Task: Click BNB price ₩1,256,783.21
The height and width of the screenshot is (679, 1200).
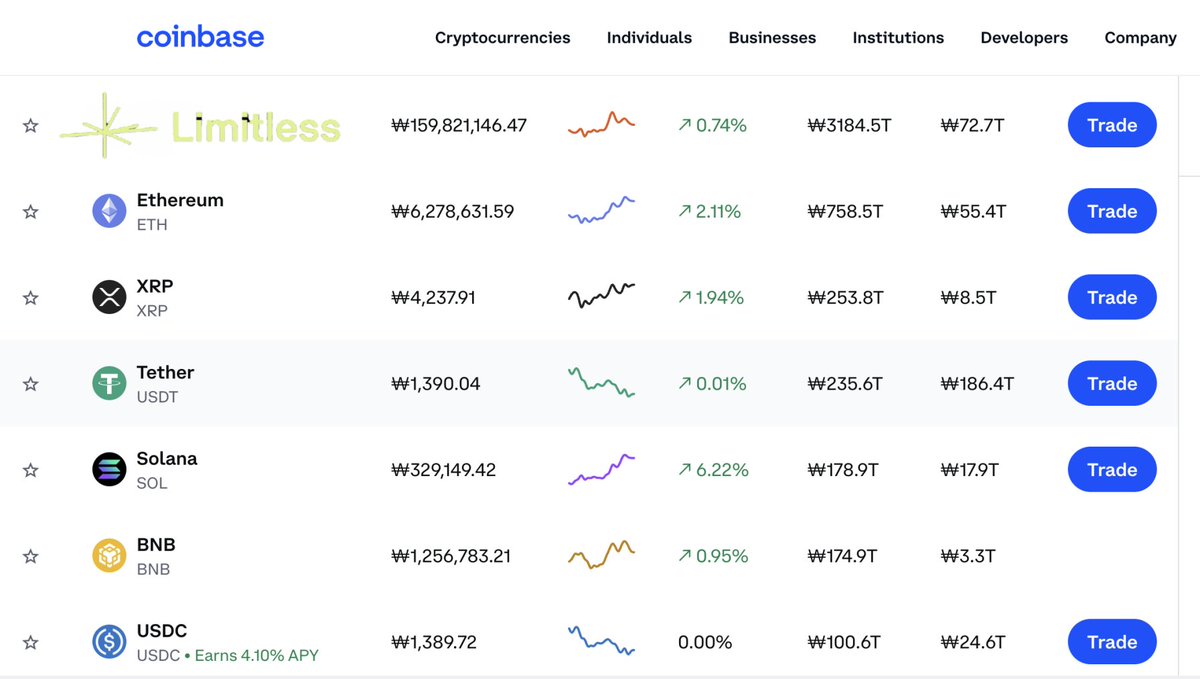Action: 451,555
